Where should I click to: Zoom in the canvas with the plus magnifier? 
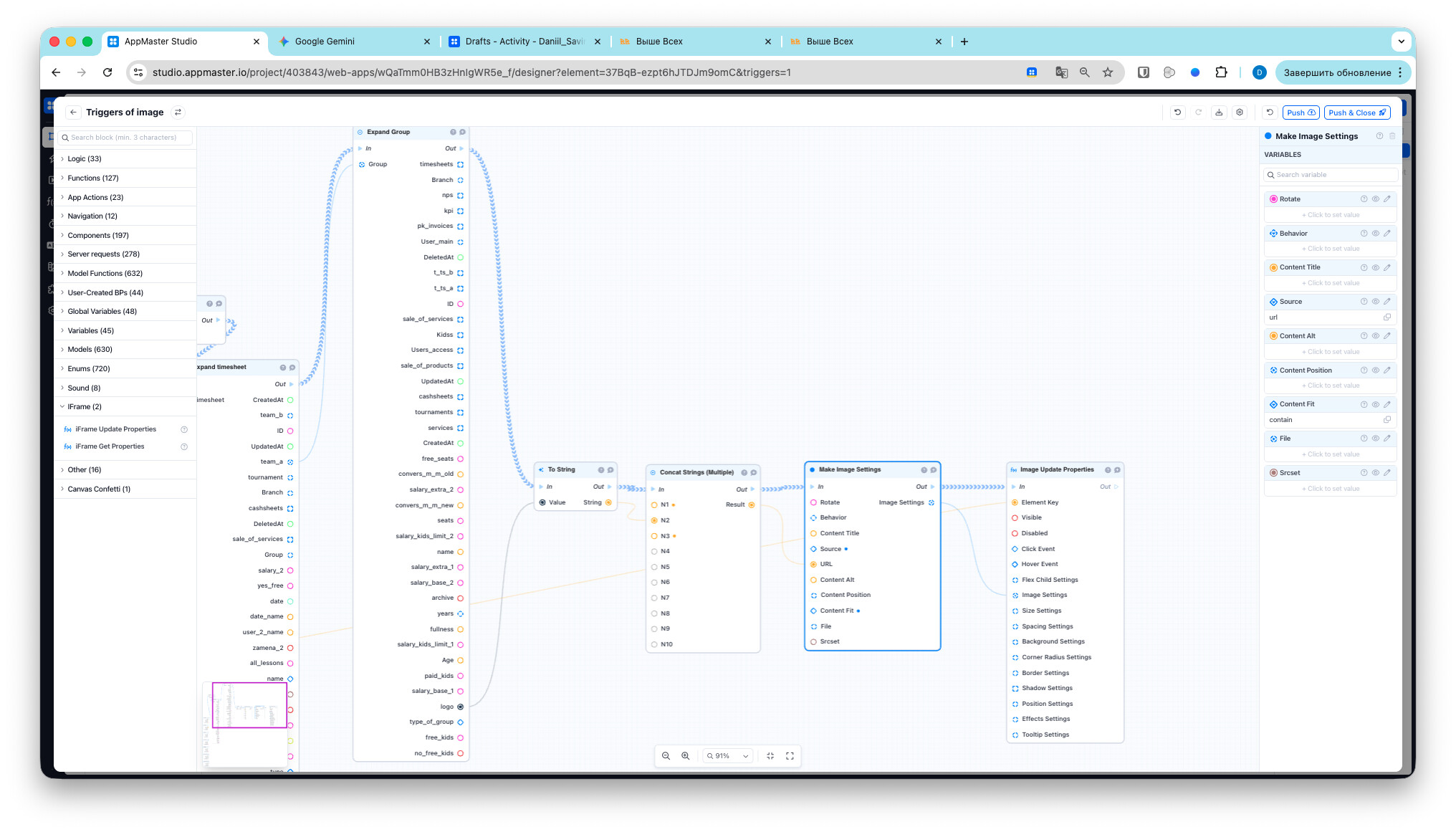pos(686,756)
